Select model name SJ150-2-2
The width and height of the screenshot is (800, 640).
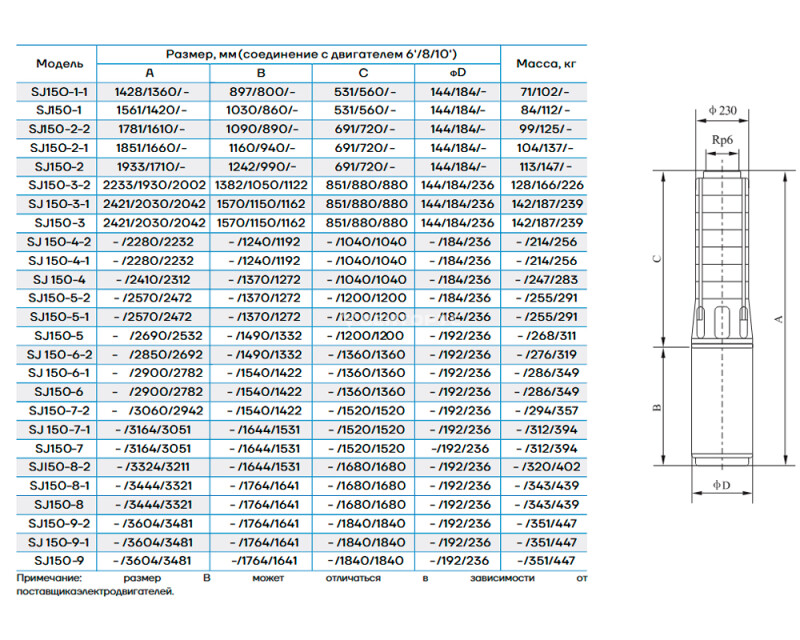59,129
